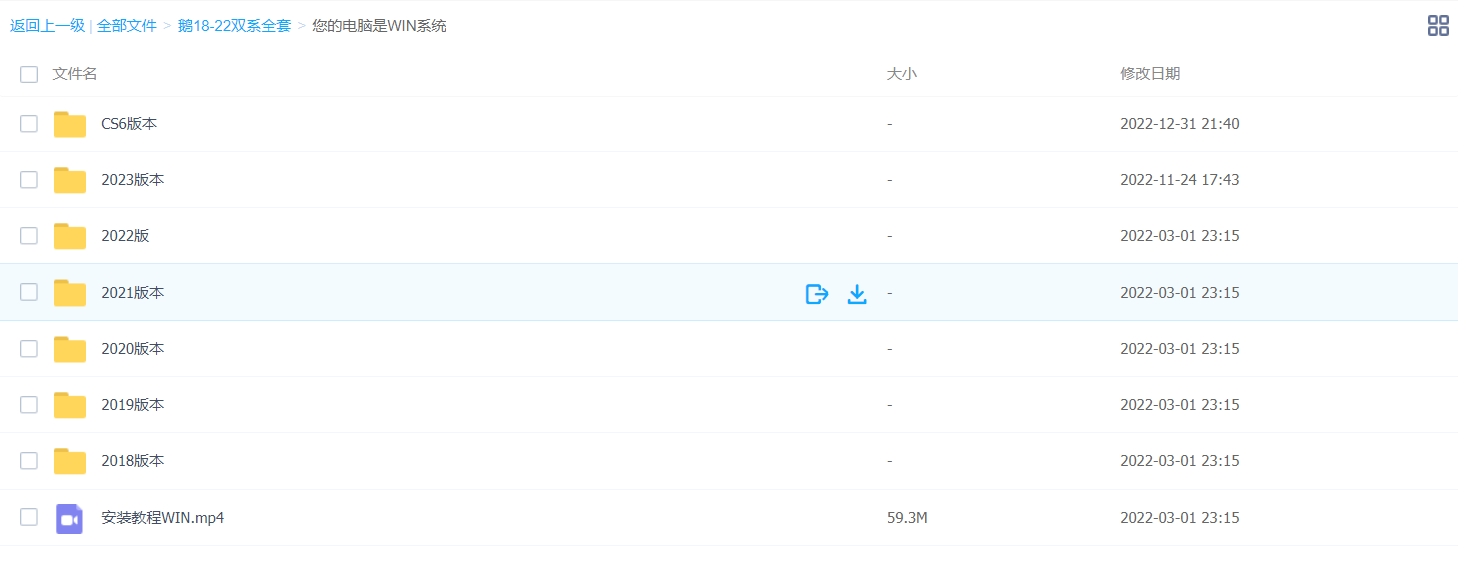This screenshot has height=574, width=1466.
Task: Toggle the select-all checkbox beside 文件名
Action: click(x=29, y=74)
